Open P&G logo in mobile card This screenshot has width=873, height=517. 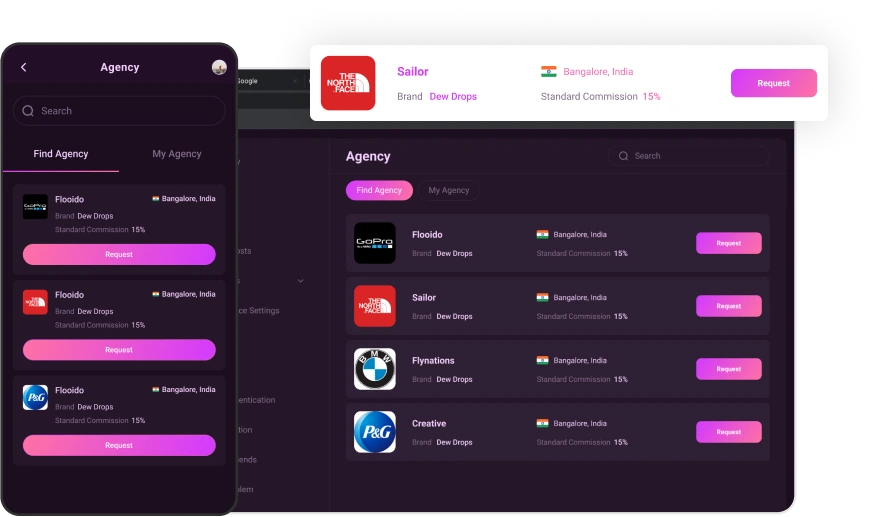point(35,397)
